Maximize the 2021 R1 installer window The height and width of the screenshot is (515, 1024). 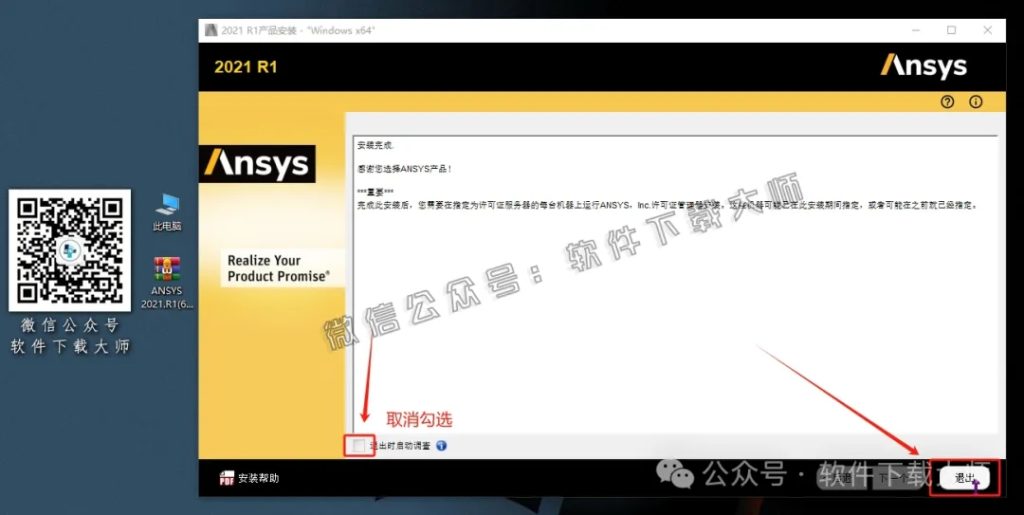click(952, 30)
